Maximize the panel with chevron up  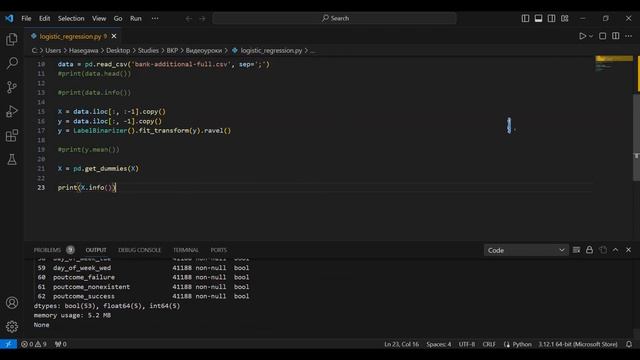[616, 250]
